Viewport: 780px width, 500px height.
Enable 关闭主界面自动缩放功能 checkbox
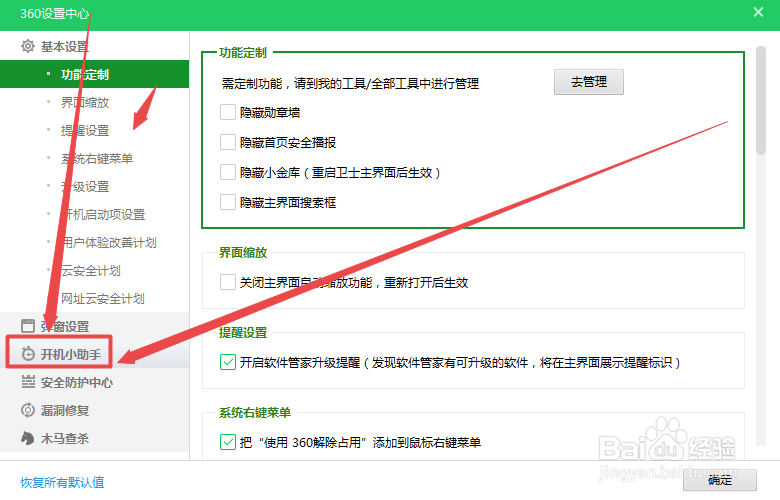[x=228, y=282]
